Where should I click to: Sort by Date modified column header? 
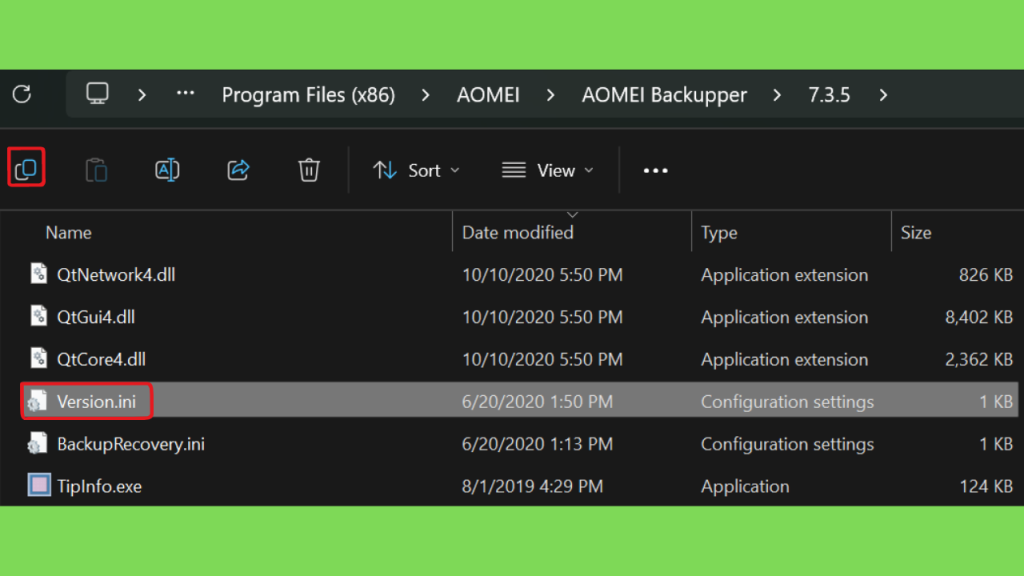518,232
